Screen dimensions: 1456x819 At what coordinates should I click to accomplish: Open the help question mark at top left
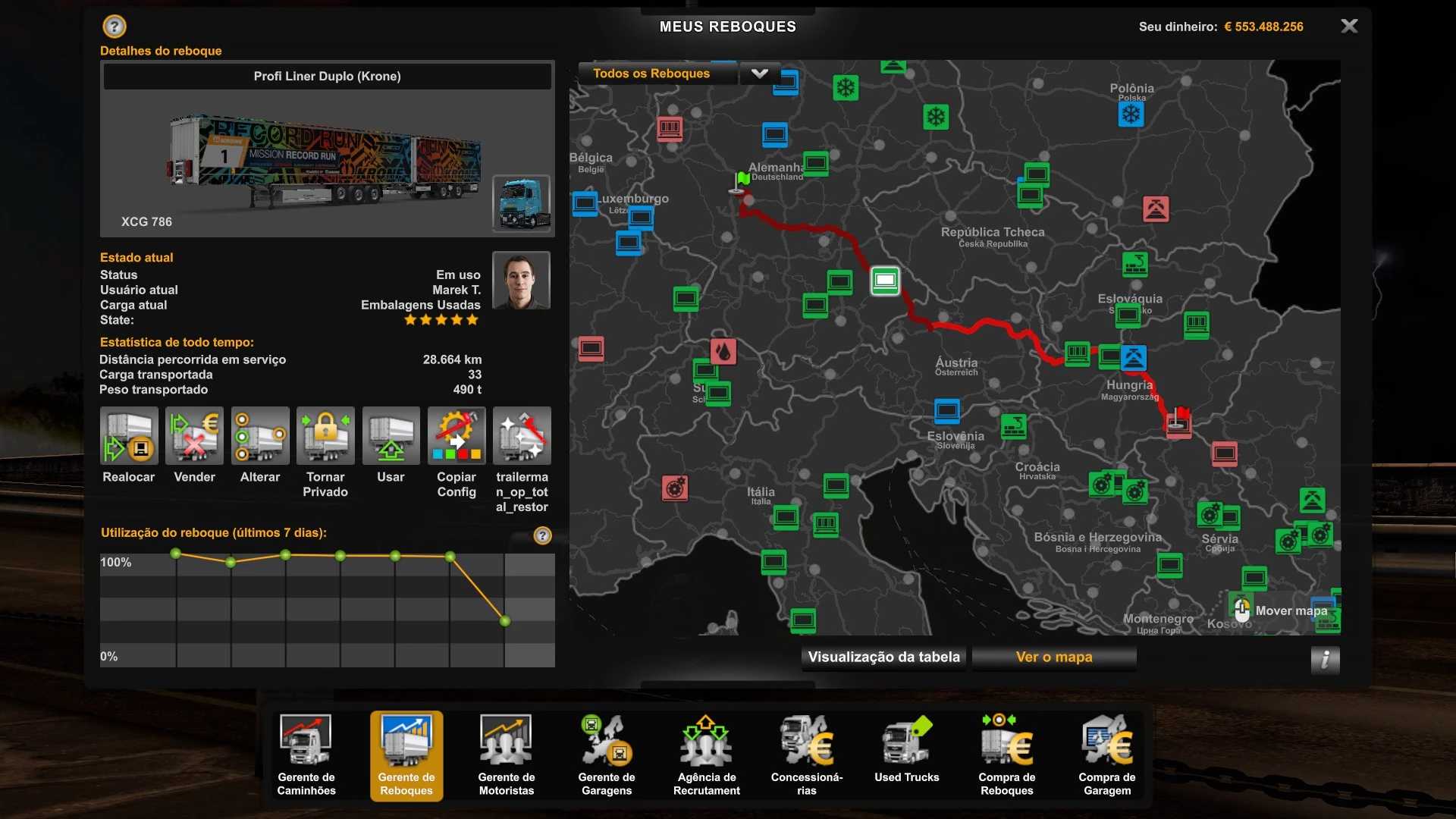point(115,27)
